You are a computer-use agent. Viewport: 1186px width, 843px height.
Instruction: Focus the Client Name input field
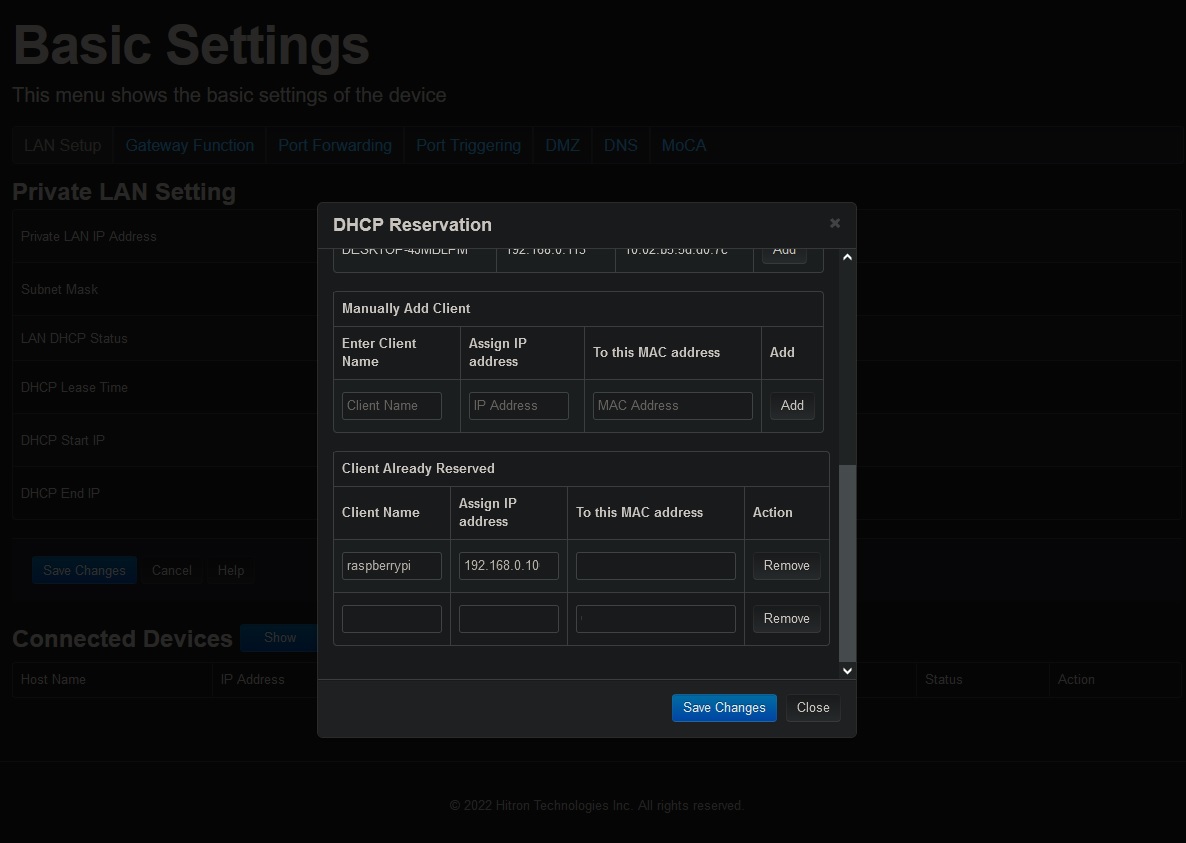(391, 406)
